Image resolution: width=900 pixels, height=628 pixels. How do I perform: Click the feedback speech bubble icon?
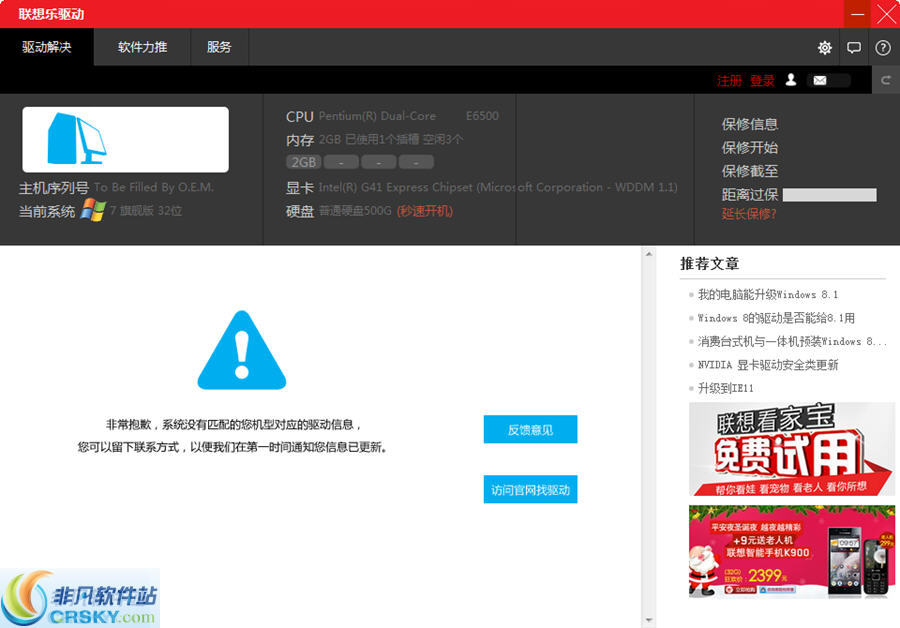[854, 47]
